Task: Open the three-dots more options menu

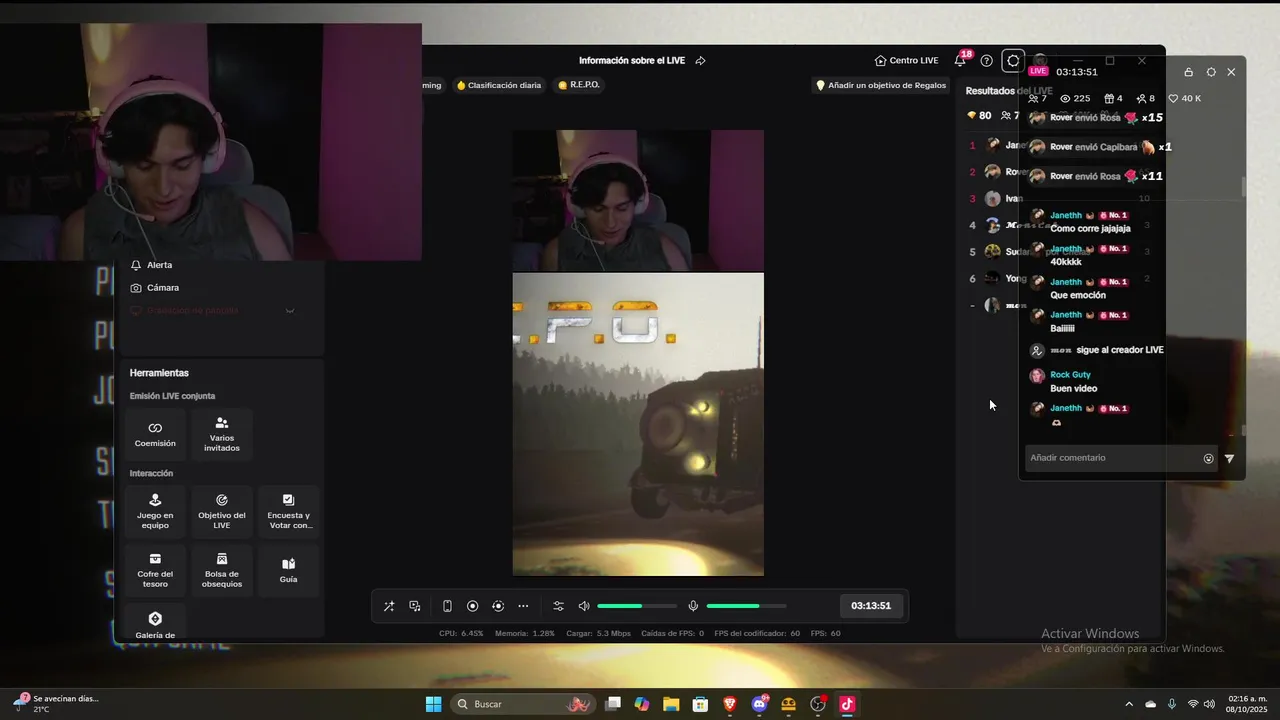Action: point(523,606)
